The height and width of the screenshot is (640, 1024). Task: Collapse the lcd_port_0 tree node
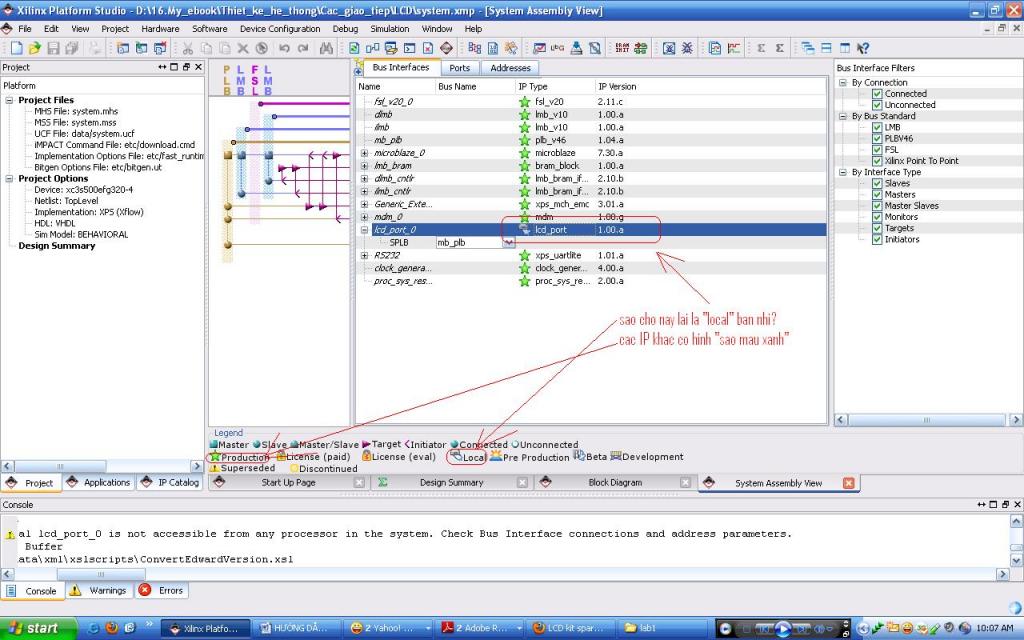tap(364, 230)
